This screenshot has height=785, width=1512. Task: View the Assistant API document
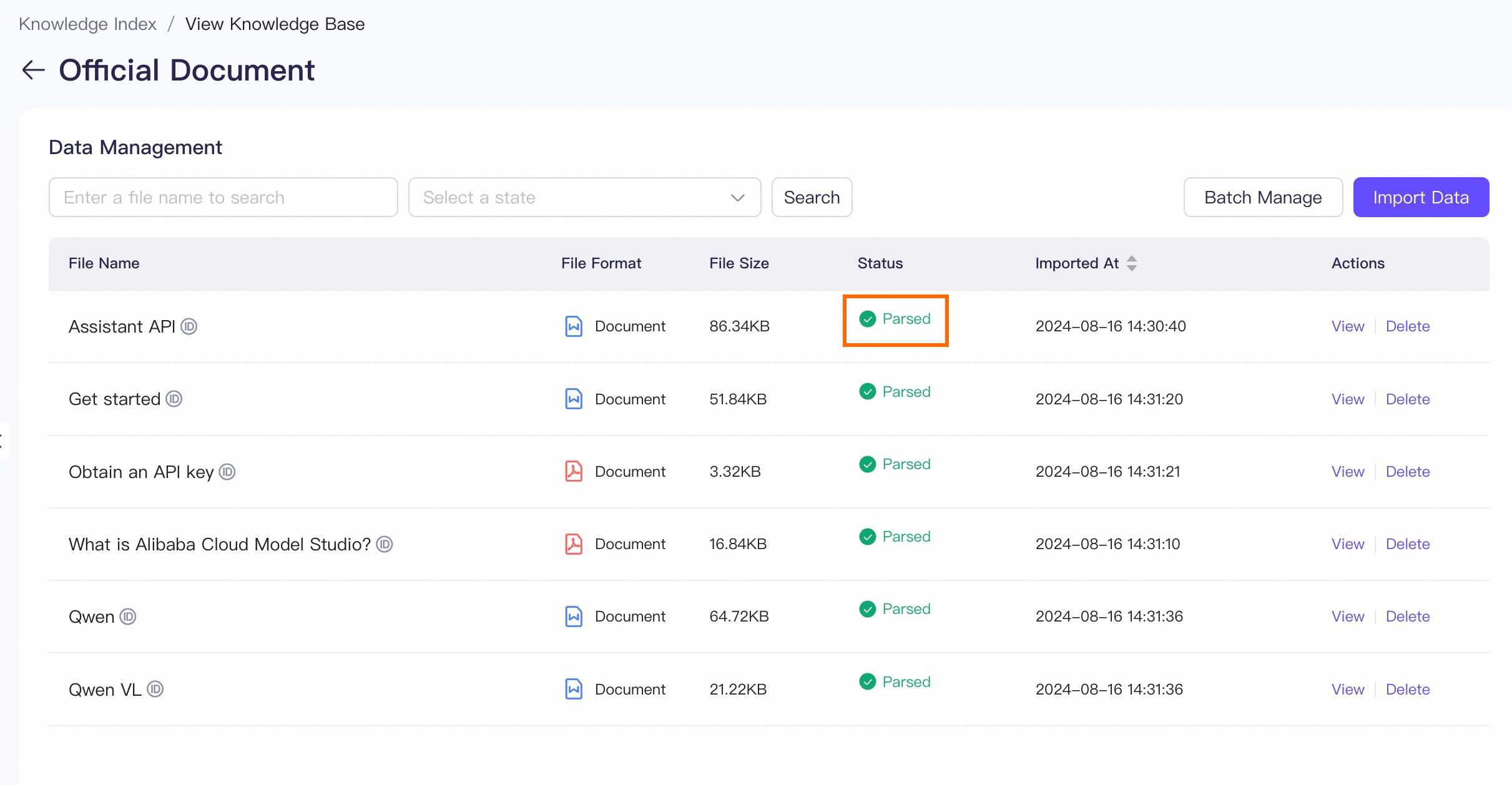coord(1348,326)
